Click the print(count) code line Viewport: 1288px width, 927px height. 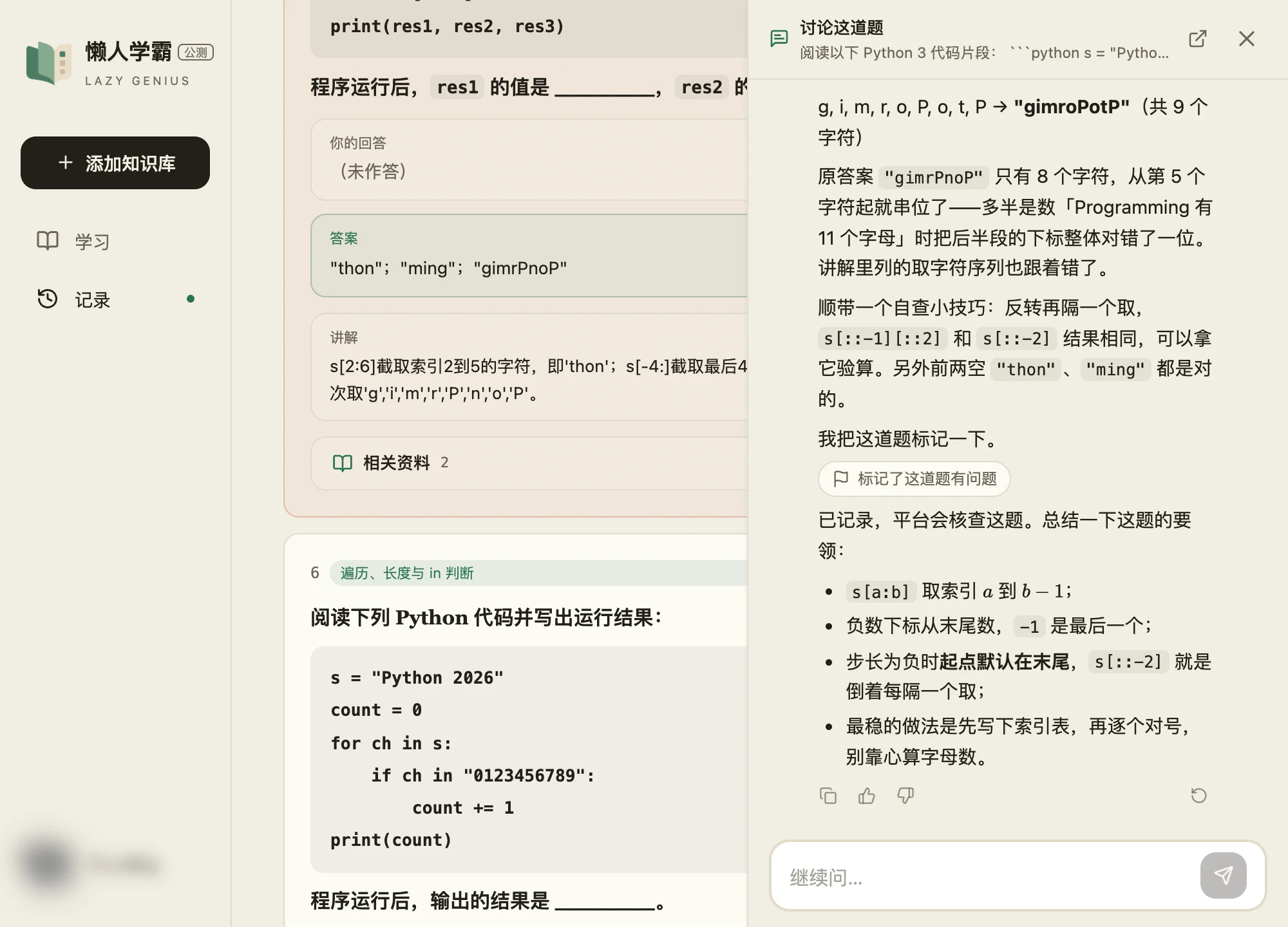[x=391, y=840]
